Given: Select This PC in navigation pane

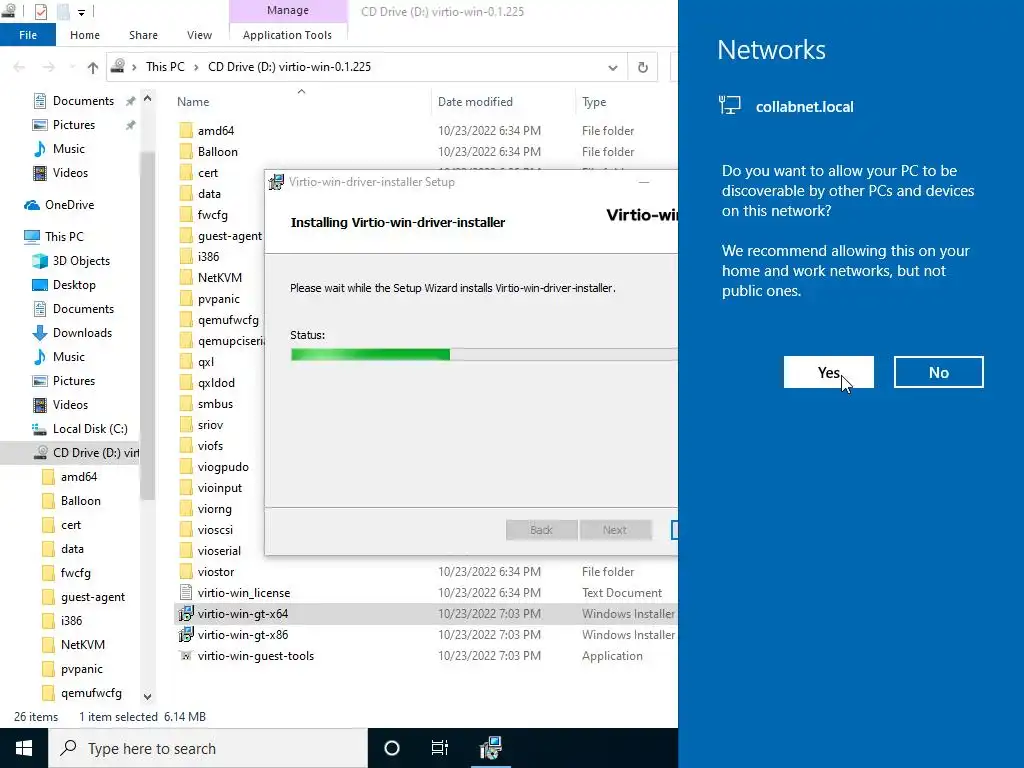Looking at the screenshot, I should (x=64, y=236).
